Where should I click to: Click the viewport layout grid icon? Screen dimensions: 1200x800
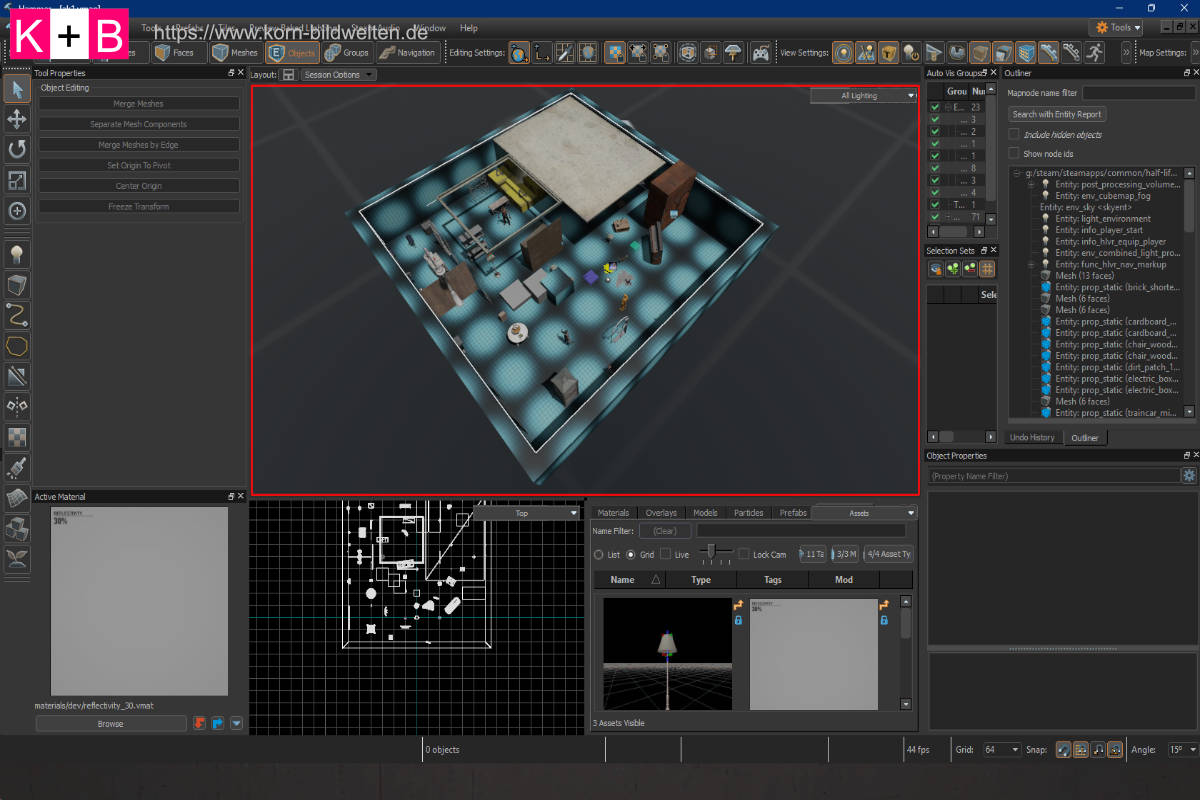tap(288, 74)
